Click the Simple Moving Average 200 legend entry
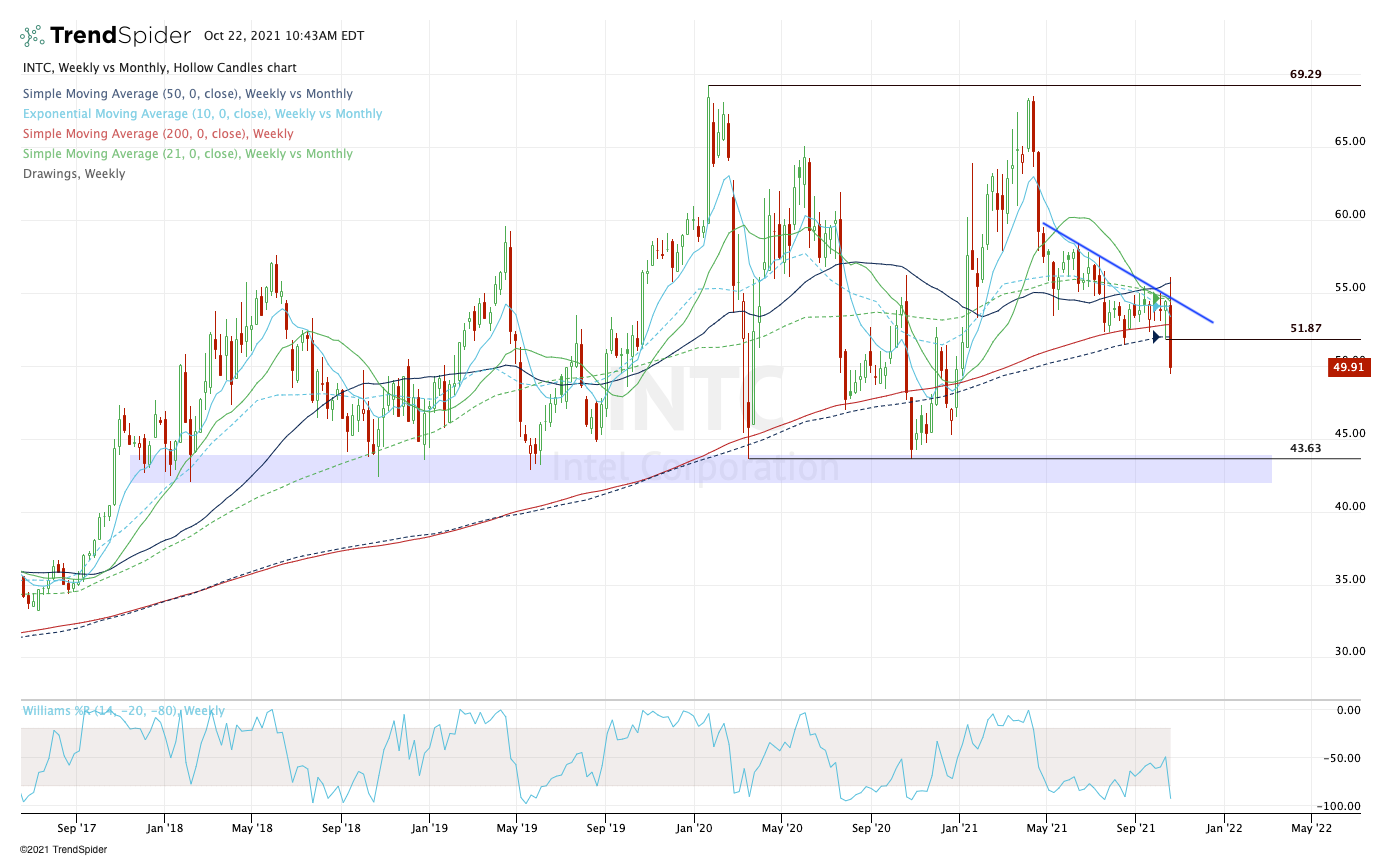The height and width of the screenshot is (859, 1391). coord(158,133)
